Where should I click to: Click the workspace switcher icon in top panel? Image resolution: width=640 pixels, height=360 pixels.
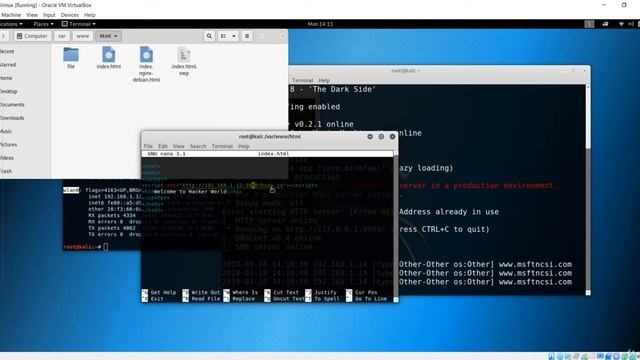click(589, 24)
